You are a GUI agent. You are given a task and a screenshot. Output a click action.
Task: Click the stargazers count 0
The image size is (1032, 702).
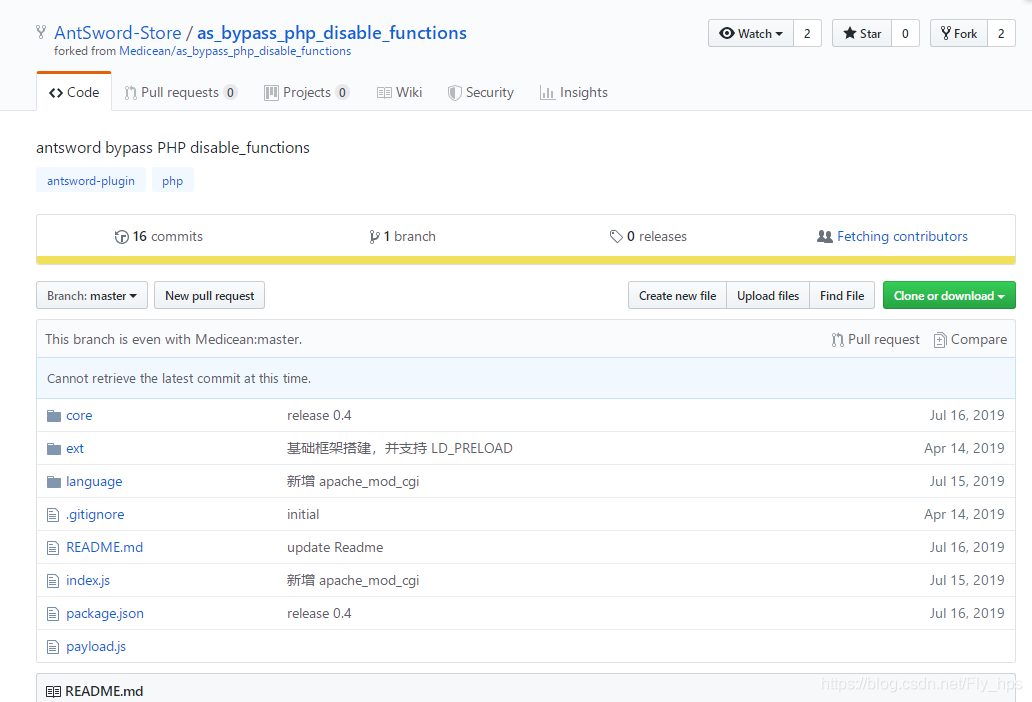pyautogui.click(x=906, y=34)
